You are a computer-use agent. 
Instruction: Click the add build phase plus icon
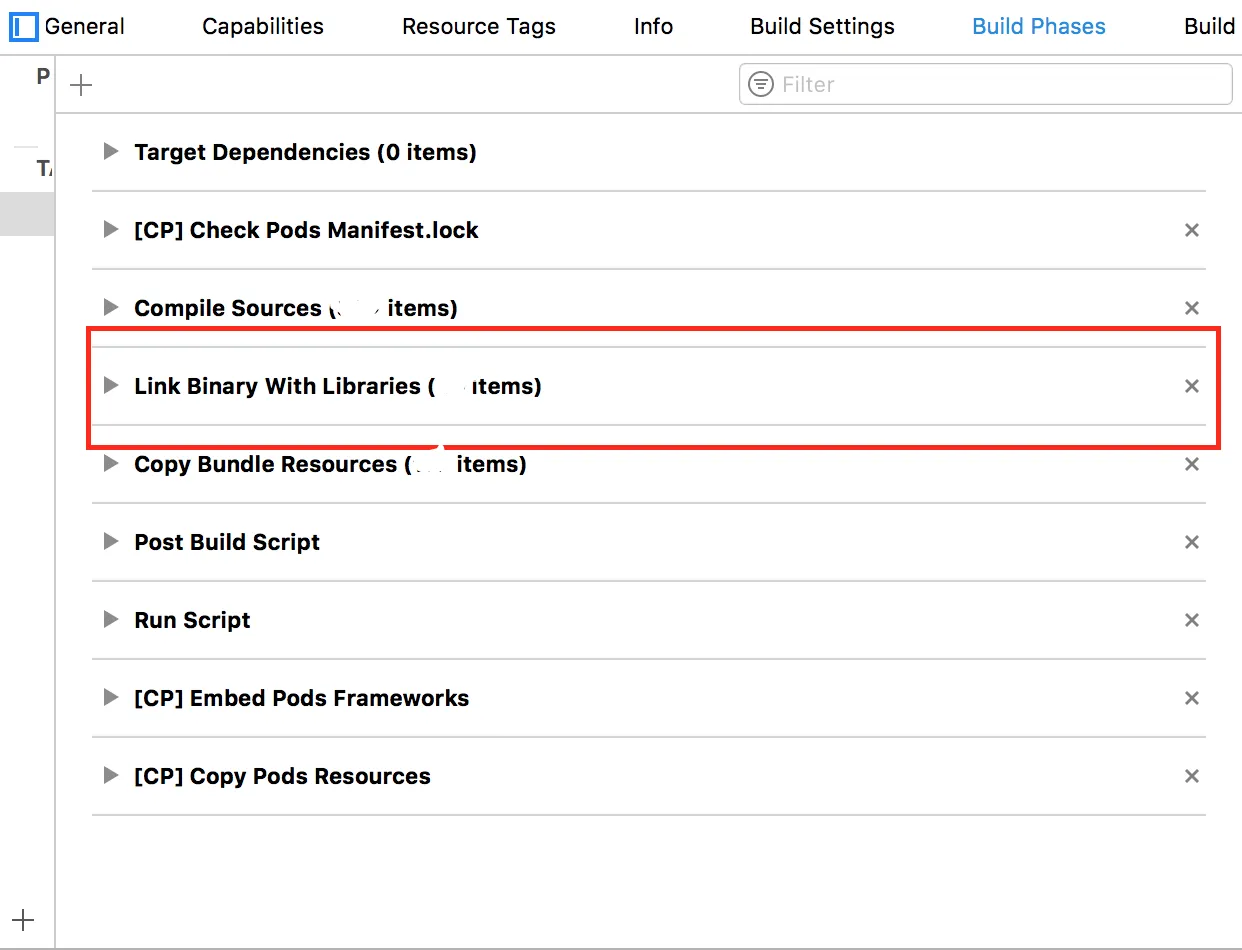(x=81, y=85)
